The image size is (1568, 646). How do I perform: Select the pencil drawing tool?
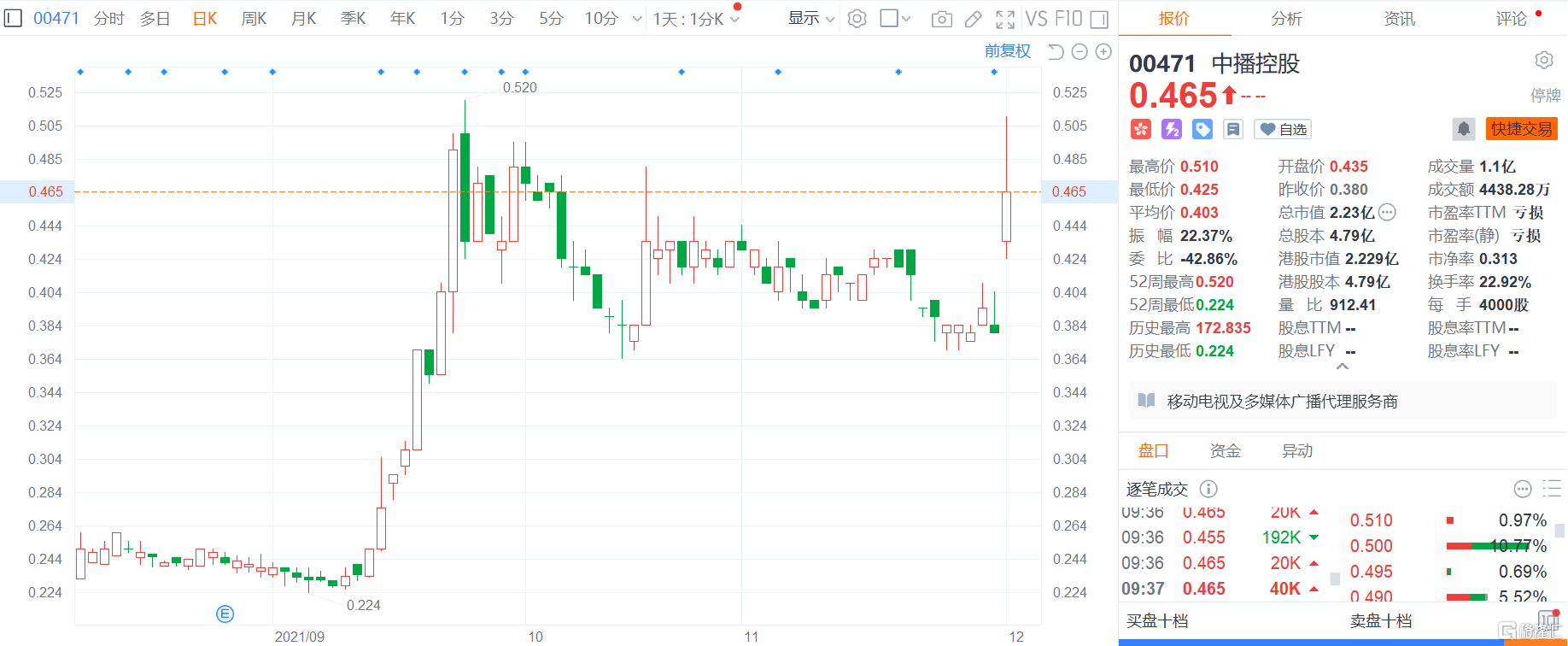point(973,19)
